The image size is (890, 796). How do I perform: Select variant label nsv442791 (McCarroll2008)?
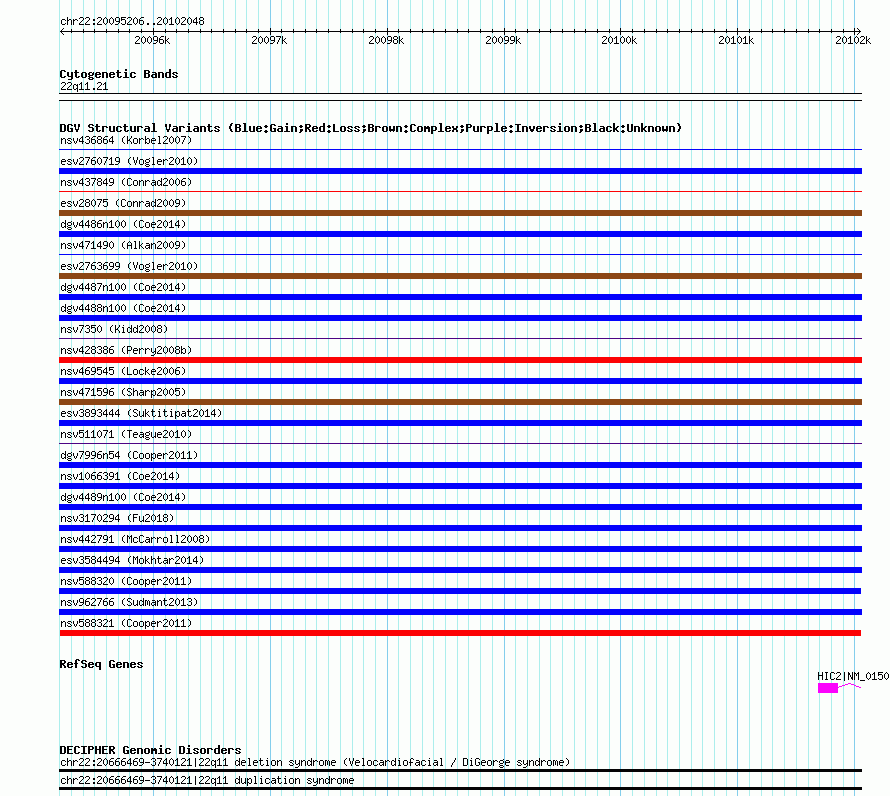(135, 539)
